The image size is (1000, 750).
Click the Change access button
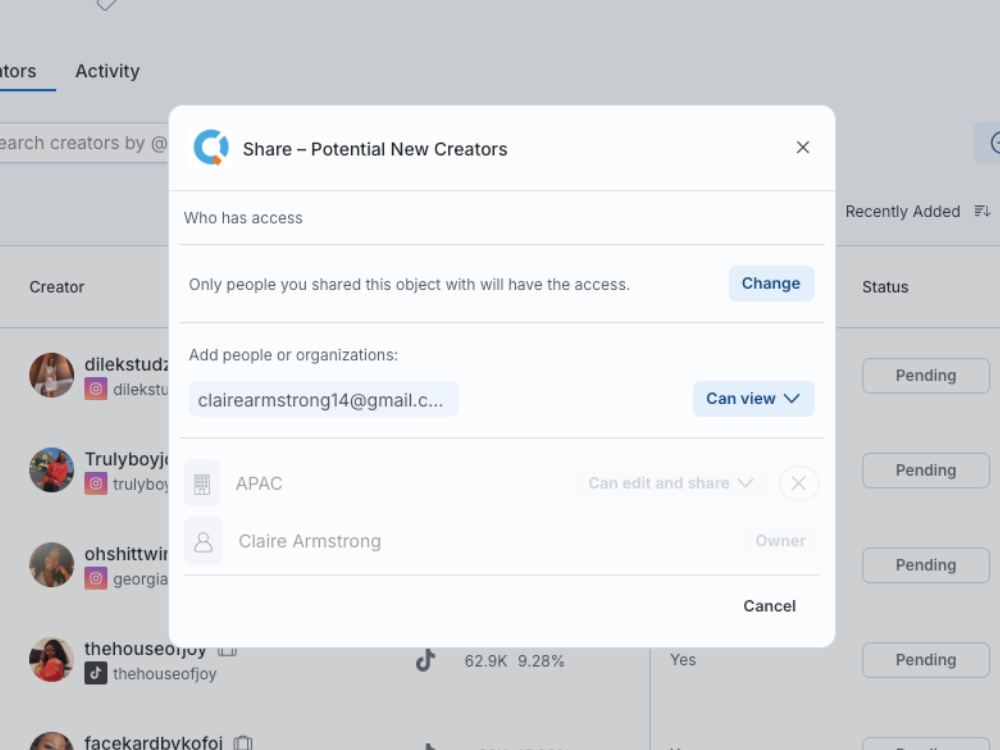(770, 284)
